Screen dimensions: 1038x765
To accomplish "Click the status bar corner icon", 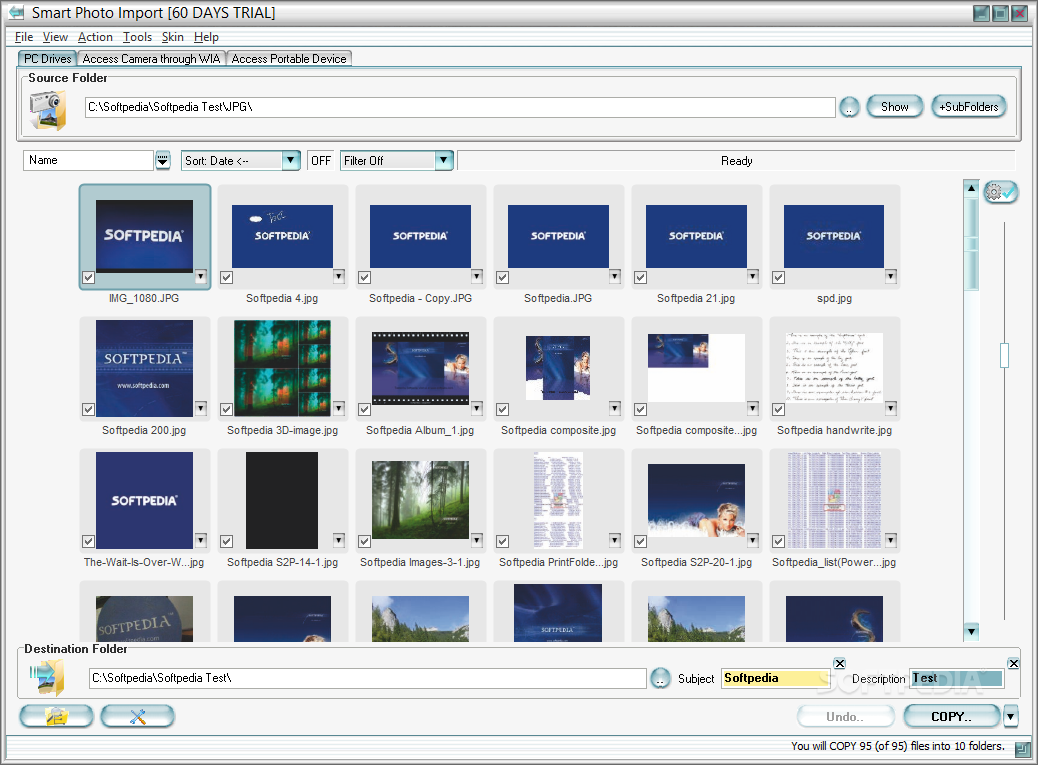I will click(x=1023, y=749).
